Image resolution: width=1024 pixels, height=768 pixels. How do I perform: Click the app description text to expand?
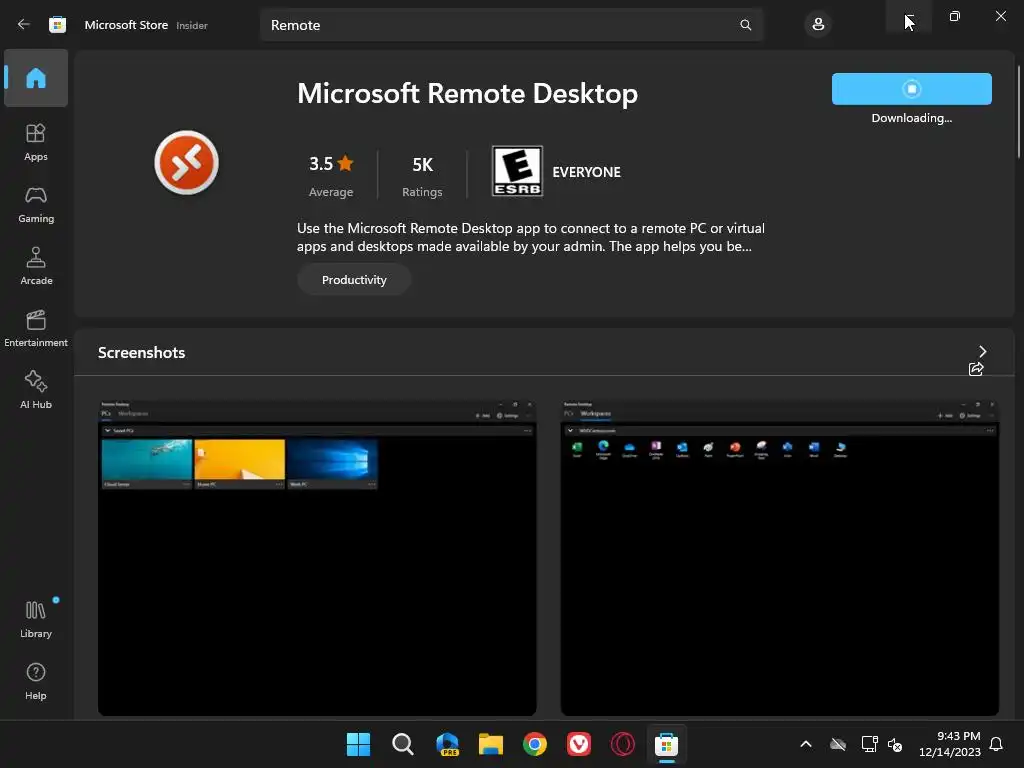530,237
